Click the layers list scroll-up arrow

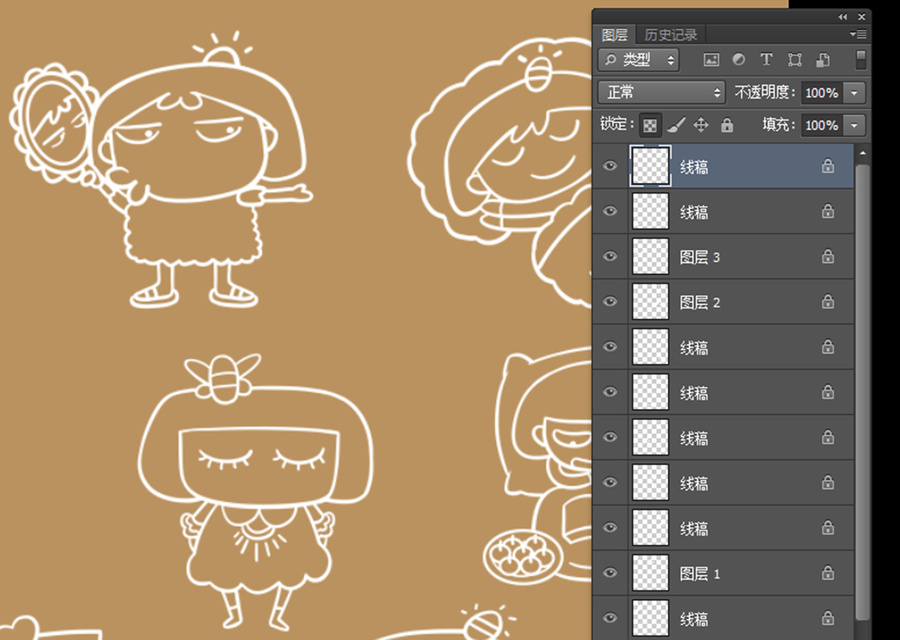862,153
